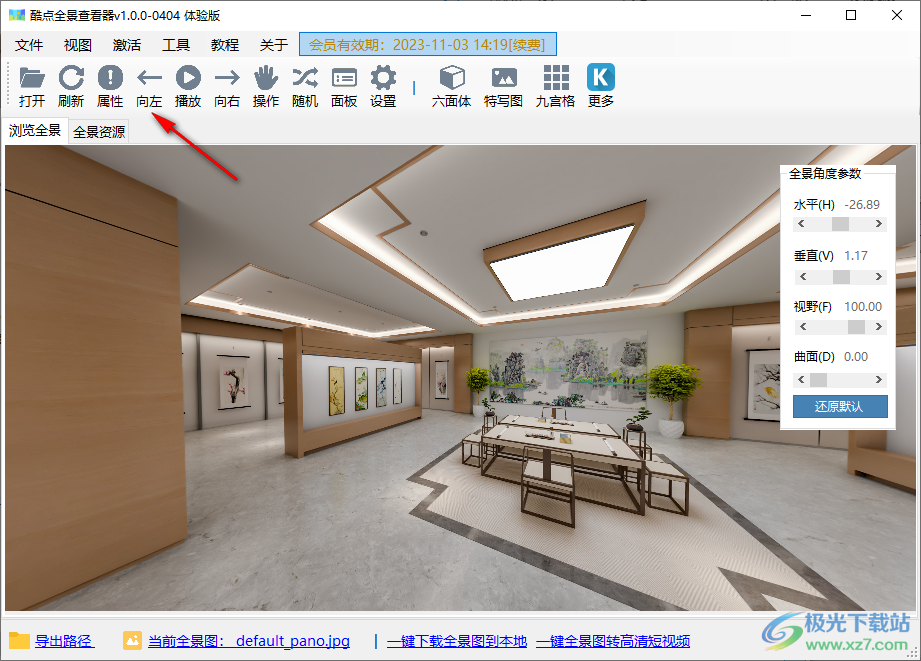Click the 六面体 cube icon
921x661 pixels.
tap(452, 78)
